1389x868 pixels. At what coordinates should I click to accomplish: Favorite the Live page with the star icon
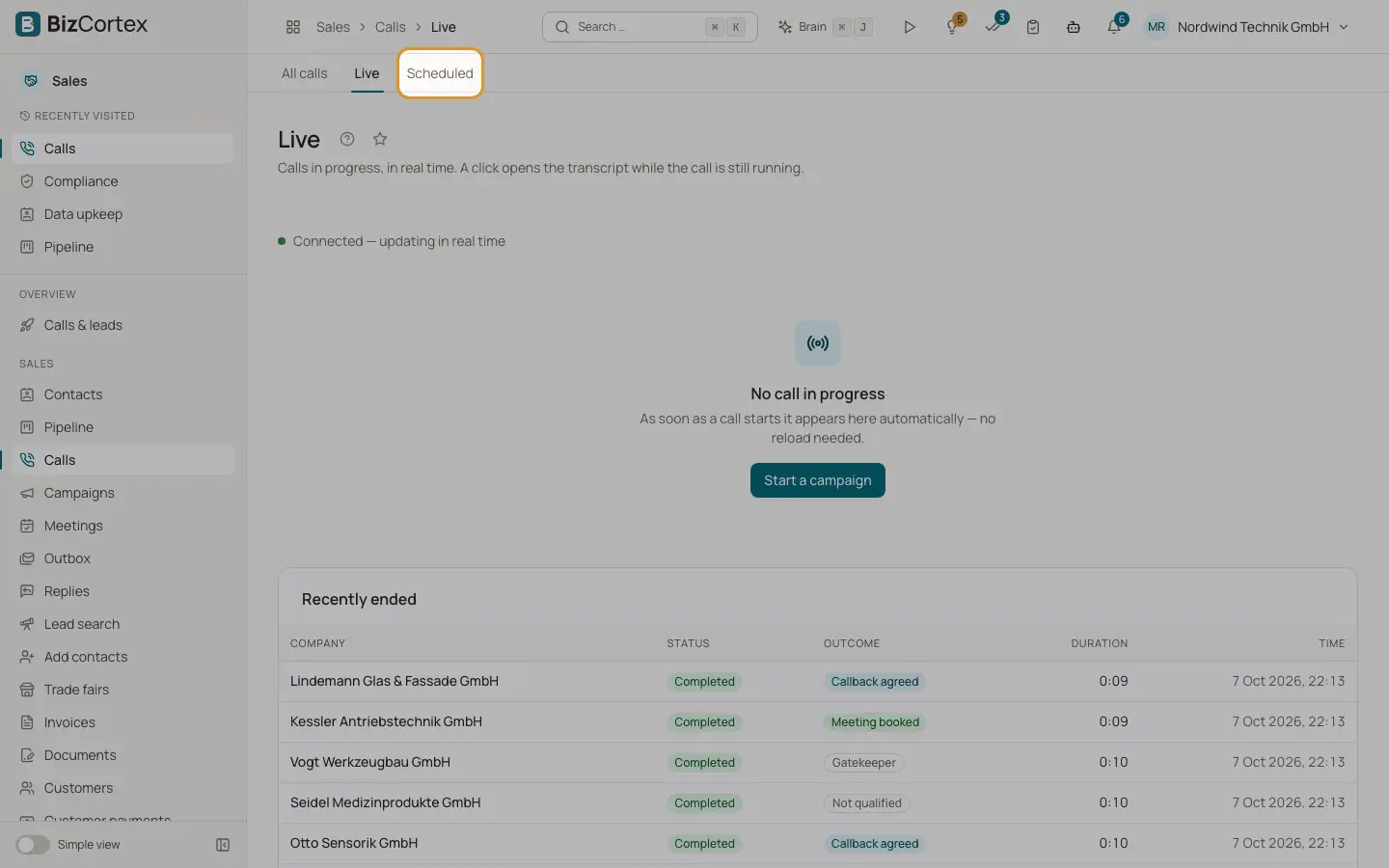point(380,139)
